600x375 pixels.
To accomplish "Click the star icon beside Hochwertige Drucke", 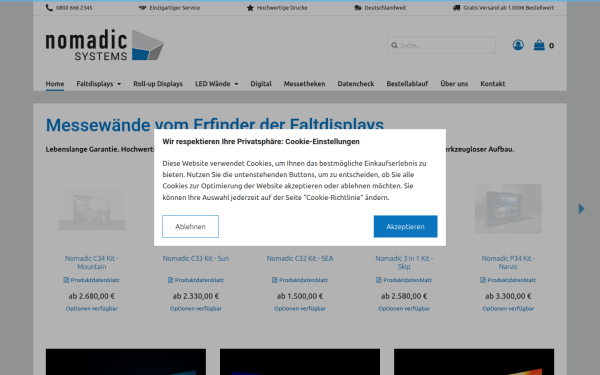I will pyautogui.click(x=250, y=8).
